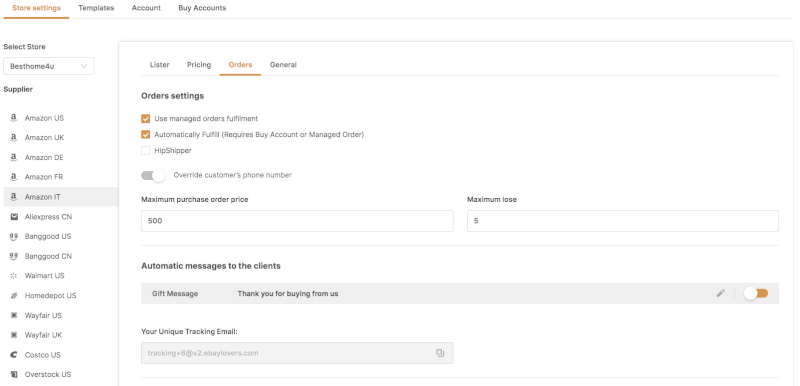
Task: Click the Maximum purchase order price field
Action: tap(297, 221)
